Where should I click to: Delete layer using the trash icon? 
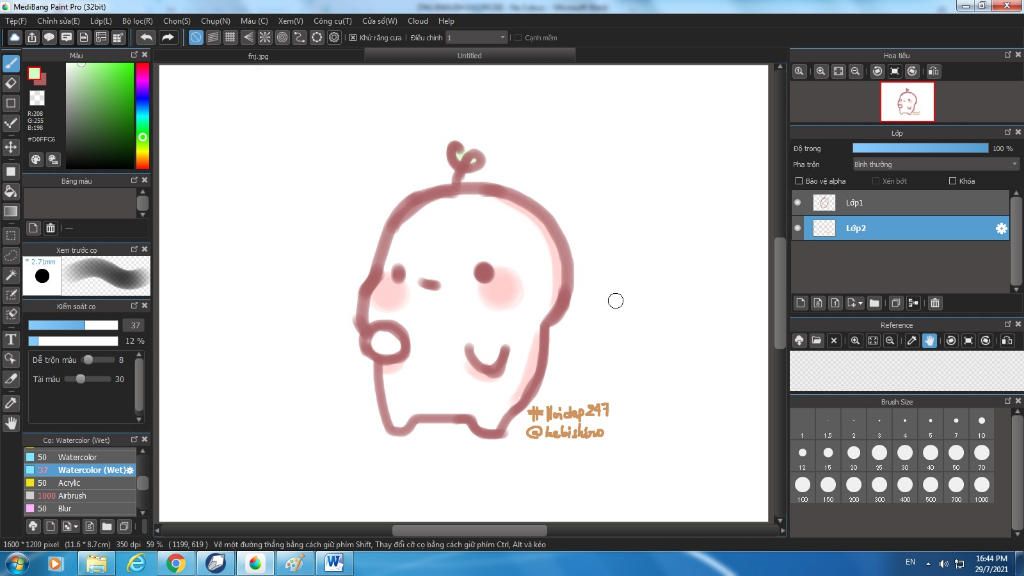(x=935, y=303)
